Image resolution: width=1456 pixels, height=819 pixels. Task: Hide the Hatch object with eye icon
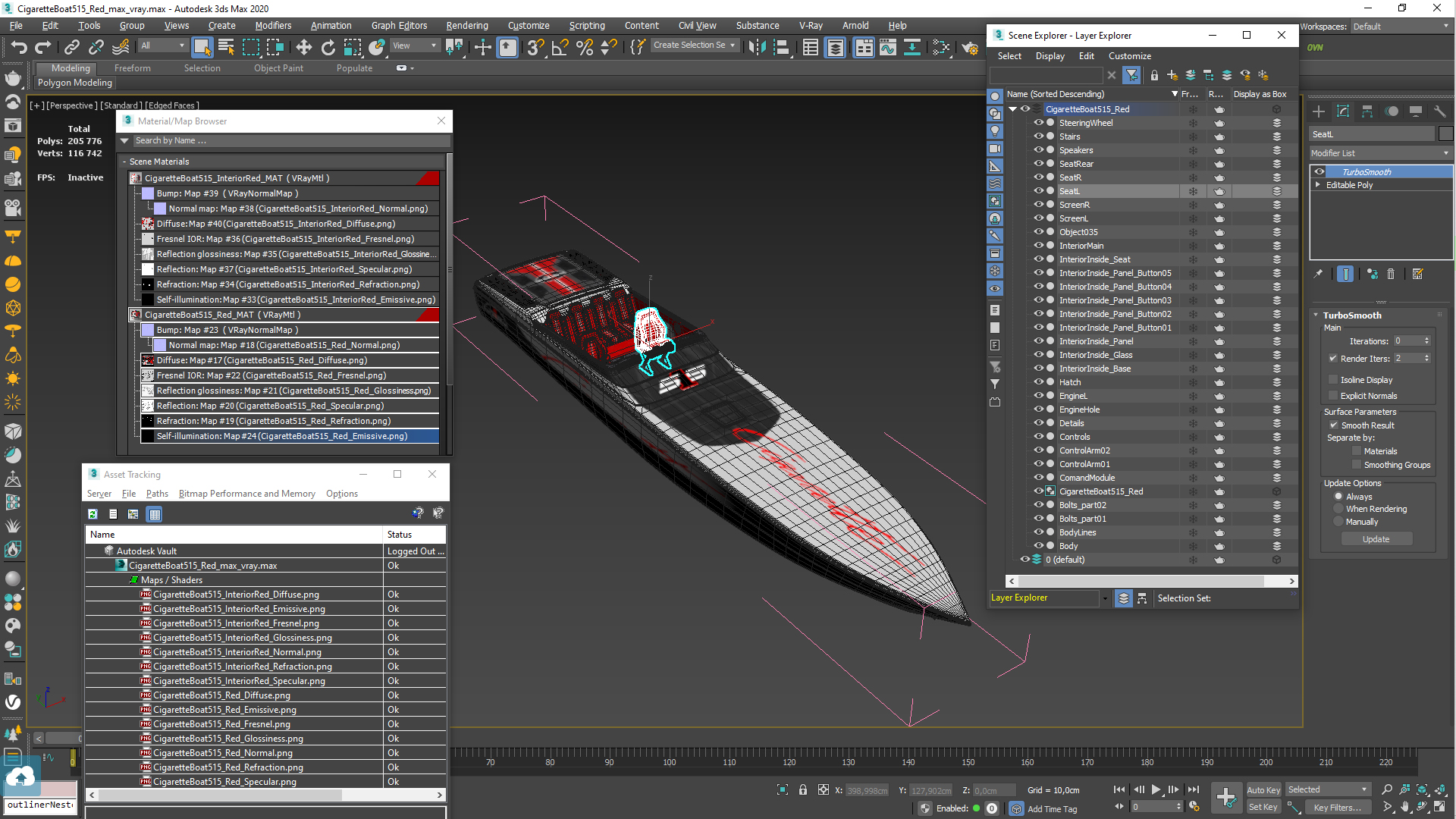(1039, 382)
